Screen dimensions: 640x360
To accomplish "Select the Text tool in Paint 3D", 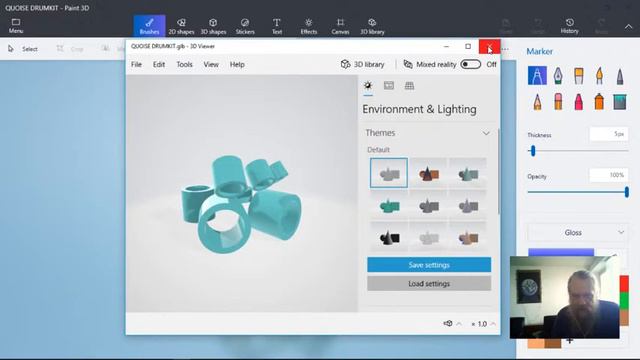I will (x=277, y=26).
